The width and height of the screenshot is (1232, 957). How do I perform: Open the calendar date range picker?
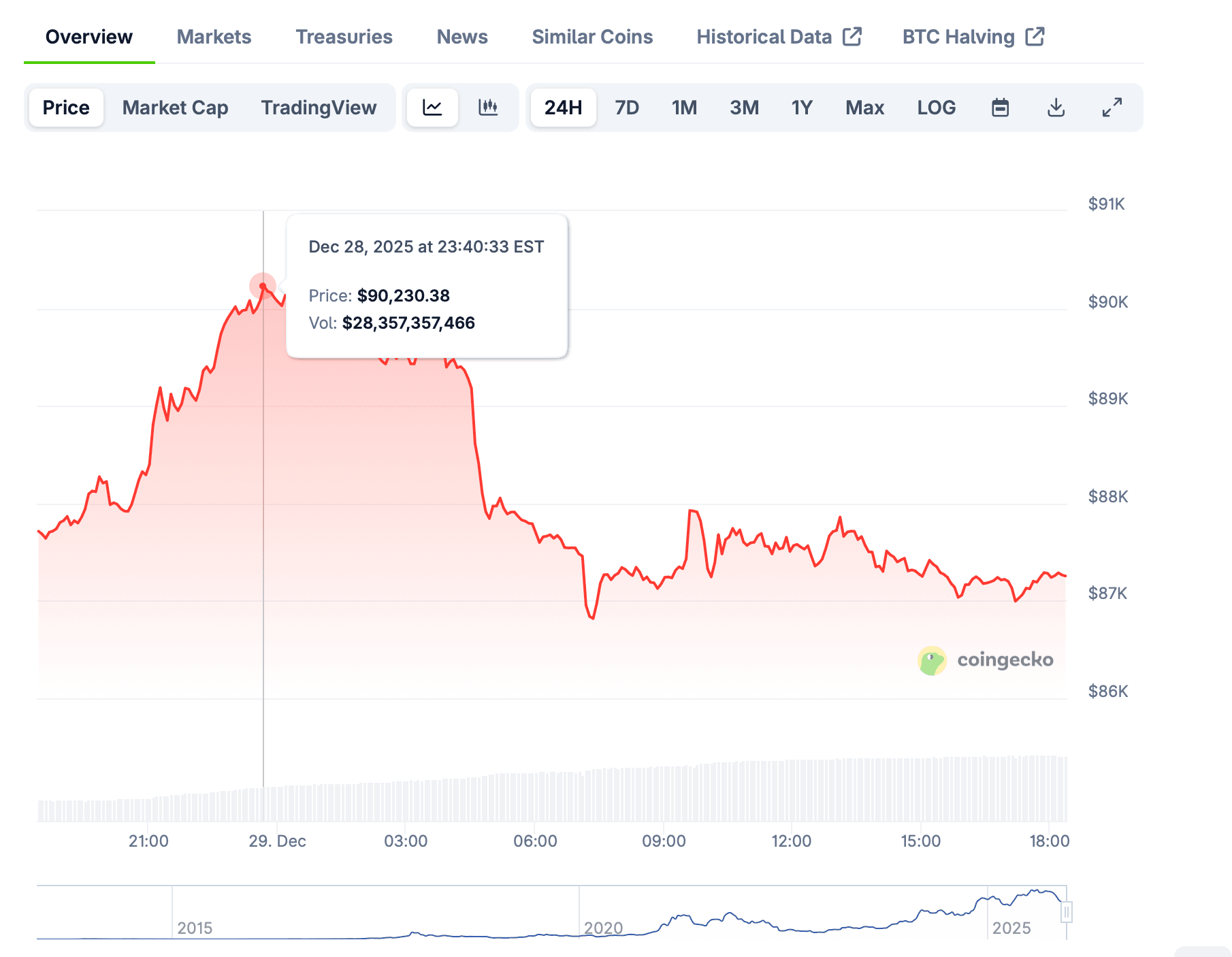(1000, 108)
